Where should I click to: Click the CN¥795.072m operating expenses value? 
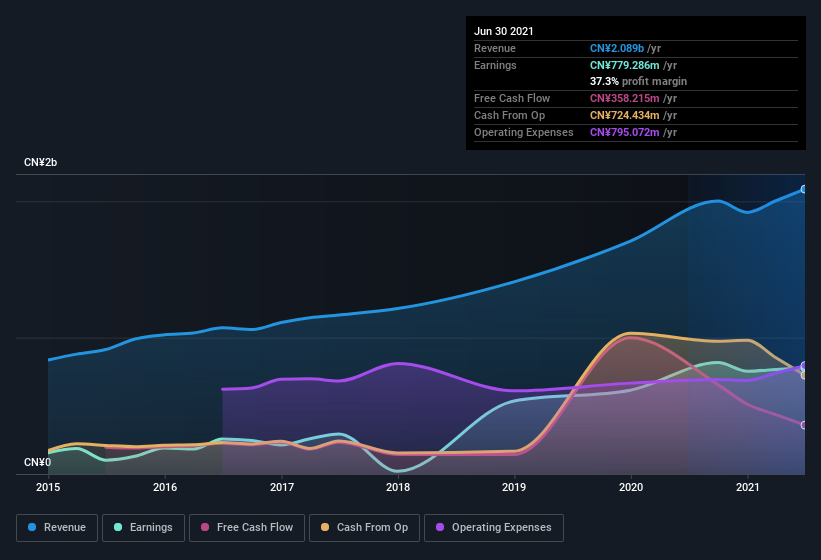(625, 132)
